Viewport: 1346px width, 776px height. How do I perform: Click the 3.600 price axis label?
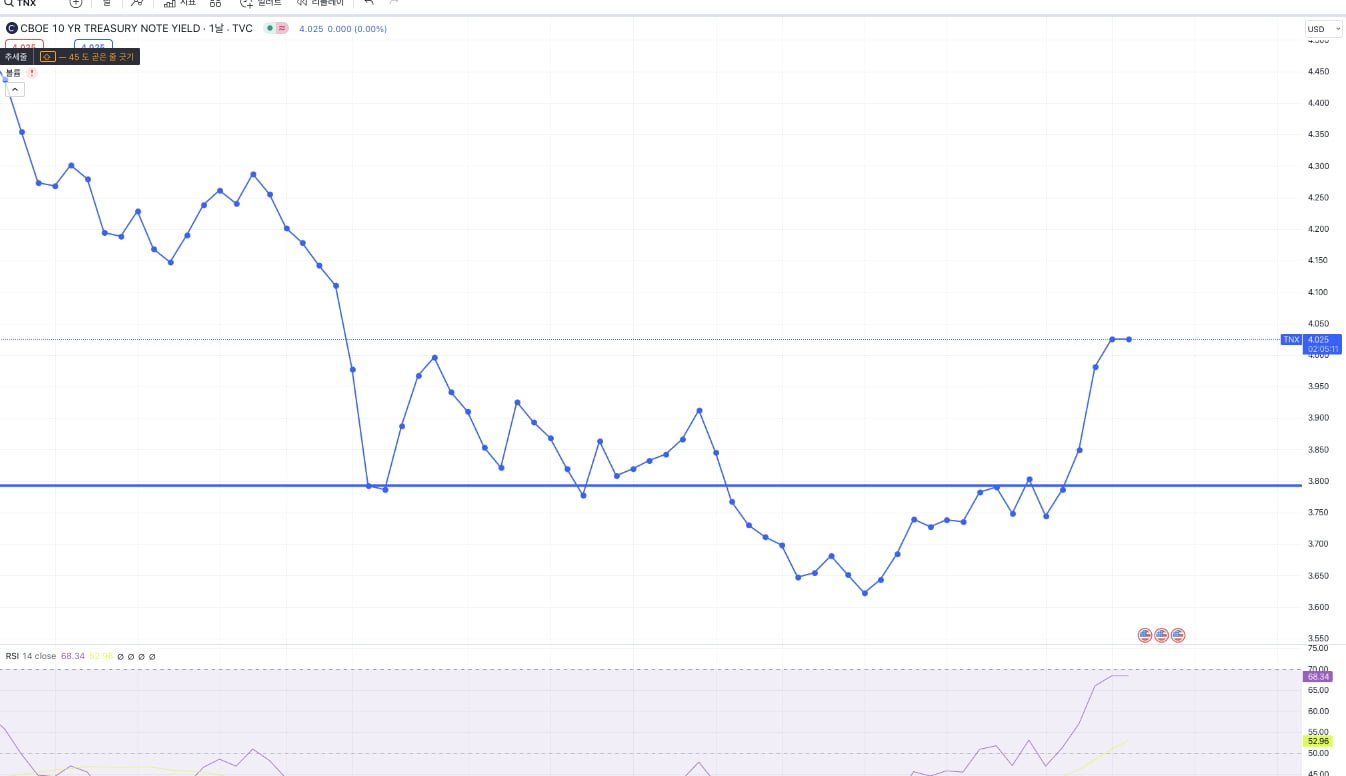click(1318, 607)
